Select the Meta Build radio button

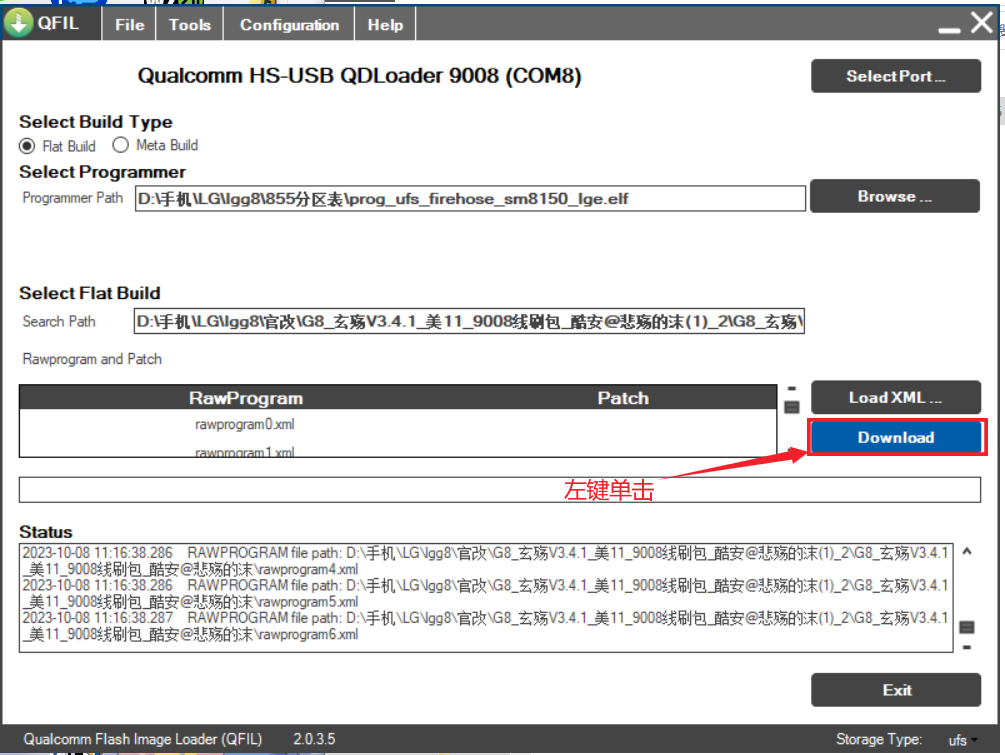click(121, 145)
